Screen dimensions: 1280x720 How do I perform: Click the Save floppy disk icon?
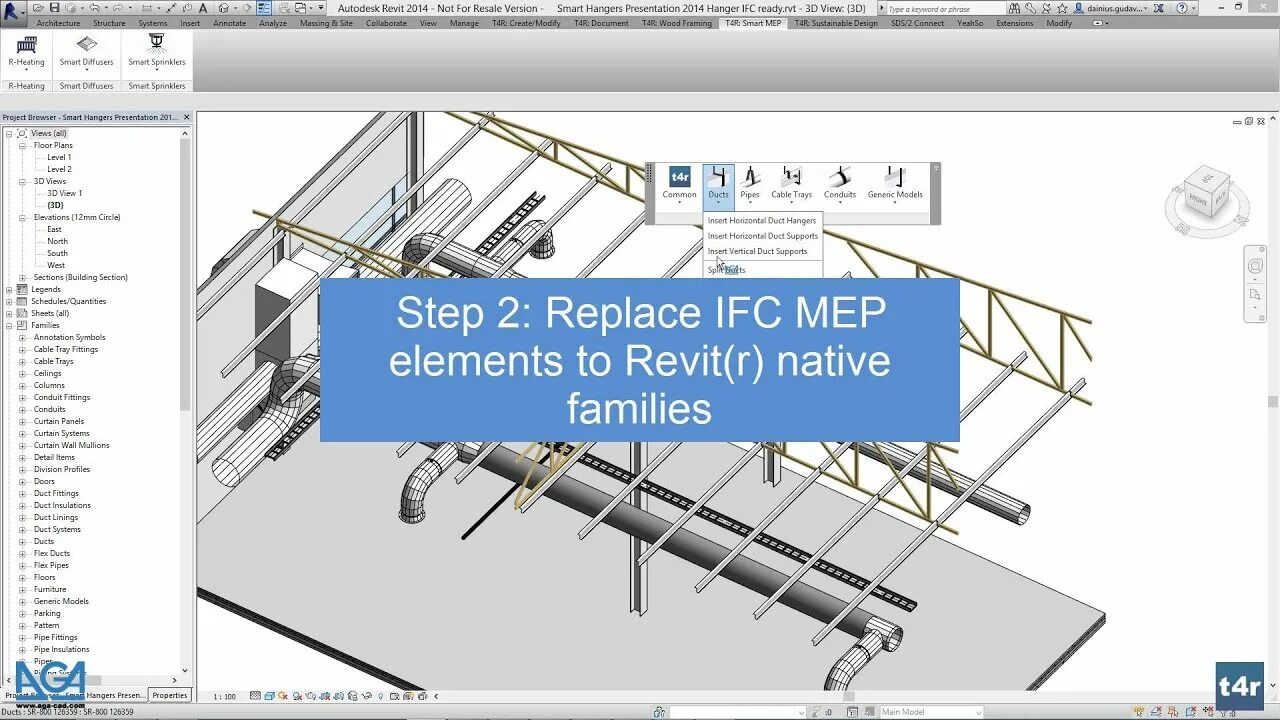click(x=54, y=8)
